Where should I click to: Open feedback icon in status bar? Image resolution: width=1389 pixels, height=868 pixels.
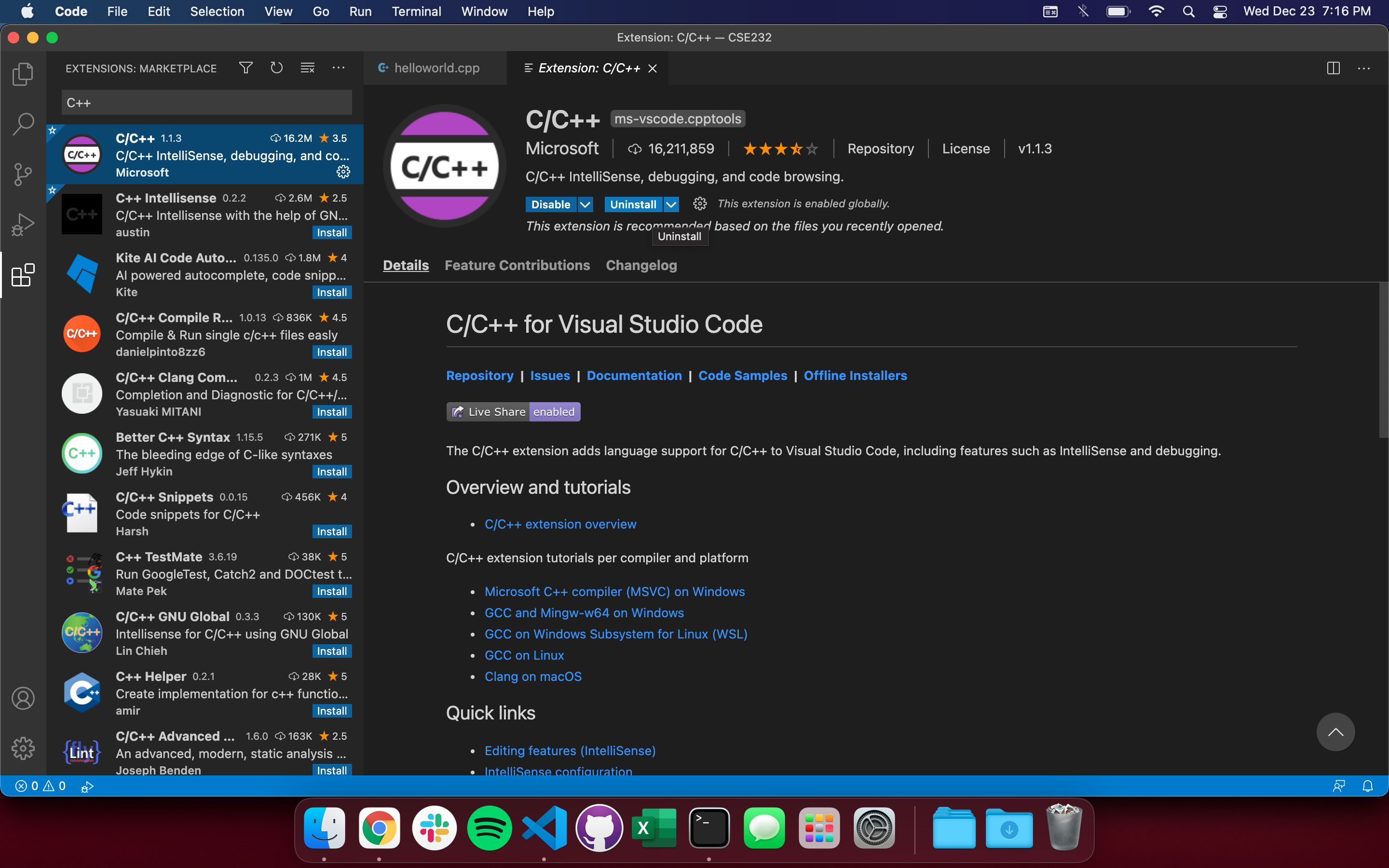[x=1338, y=786]
